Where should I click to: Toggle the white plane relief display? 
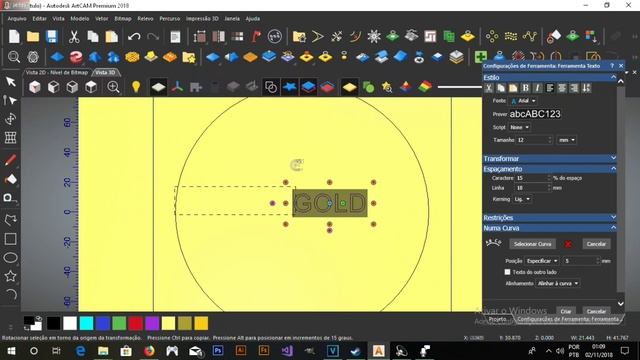(x=158, y=87)
